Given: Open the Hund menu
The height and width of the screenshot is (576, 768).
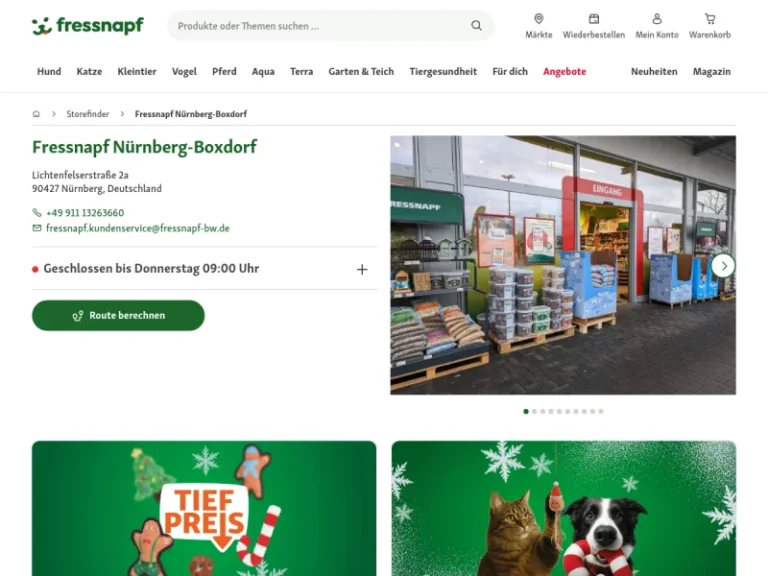Looking at the screenshot, I should 49,72.
